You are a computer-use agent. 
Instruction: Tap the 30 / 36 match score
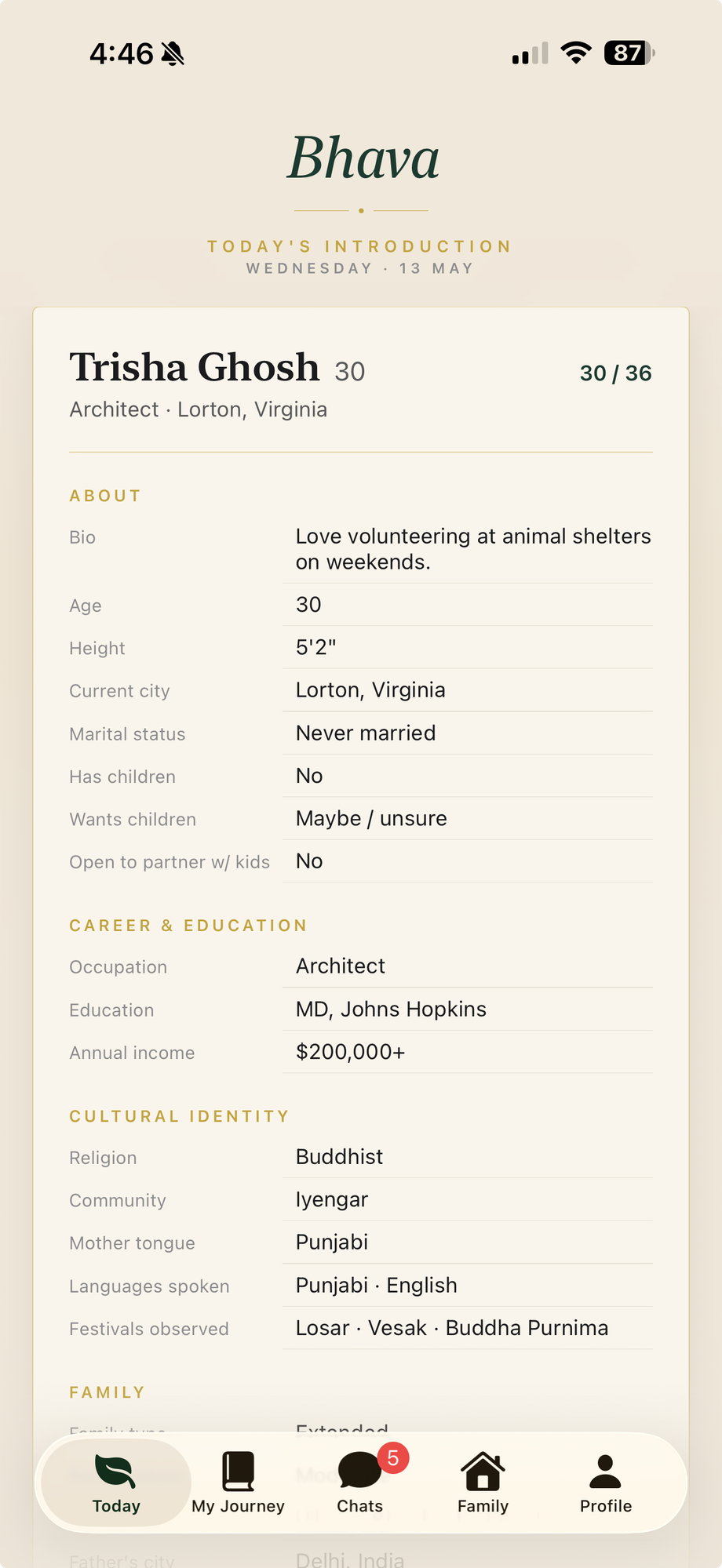[615, 373]
